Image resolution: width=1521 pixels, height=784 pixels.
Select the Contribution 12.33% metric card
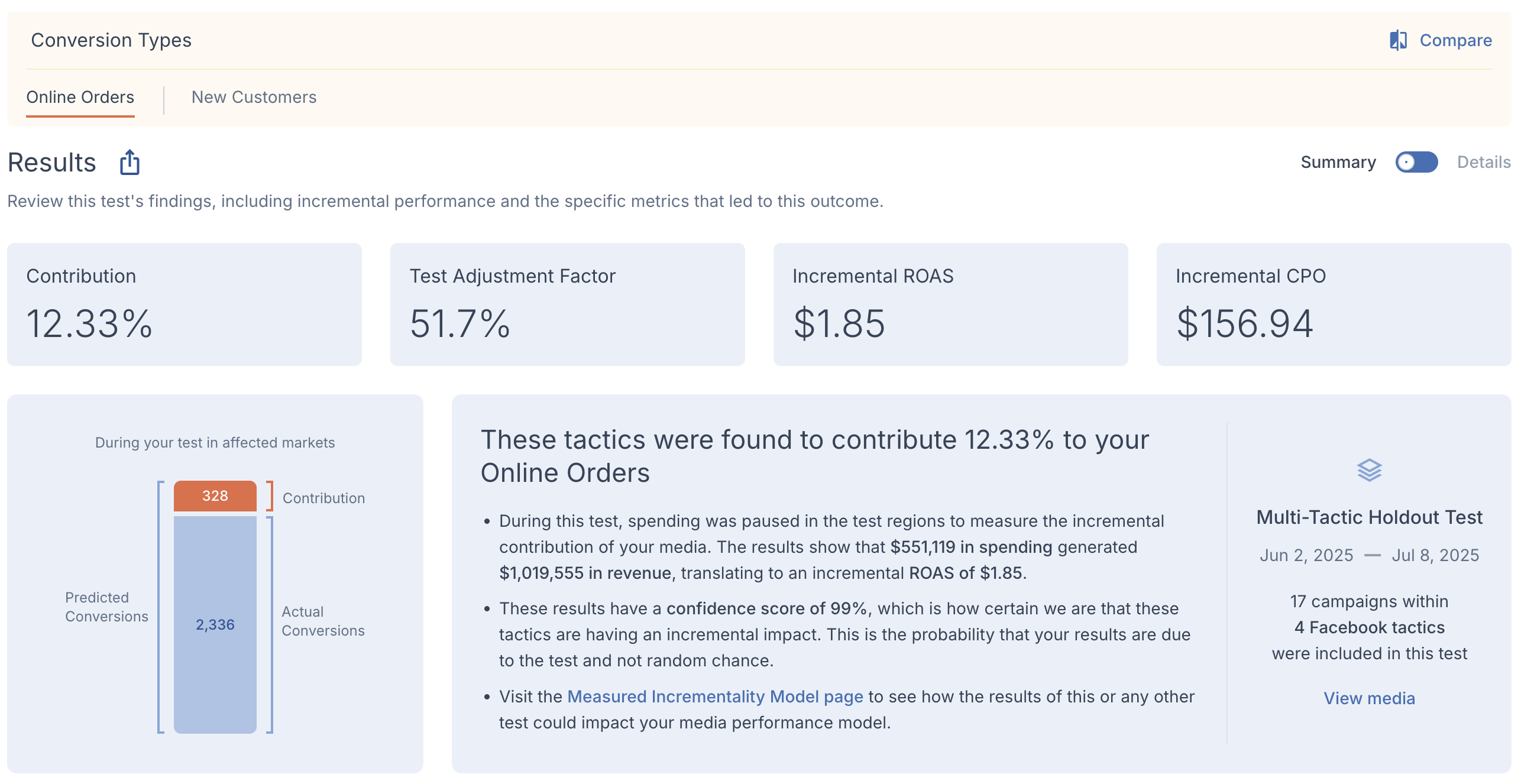point(185,304)
